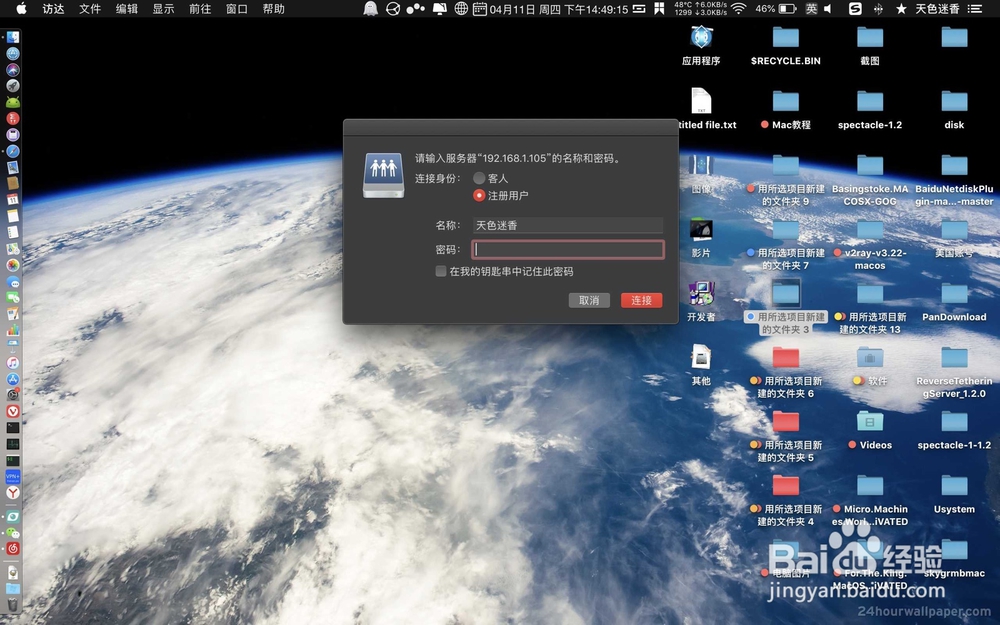Open WeChat from the Dock
This screenshot has width=1000, height=625.
(x=13, y=531)
